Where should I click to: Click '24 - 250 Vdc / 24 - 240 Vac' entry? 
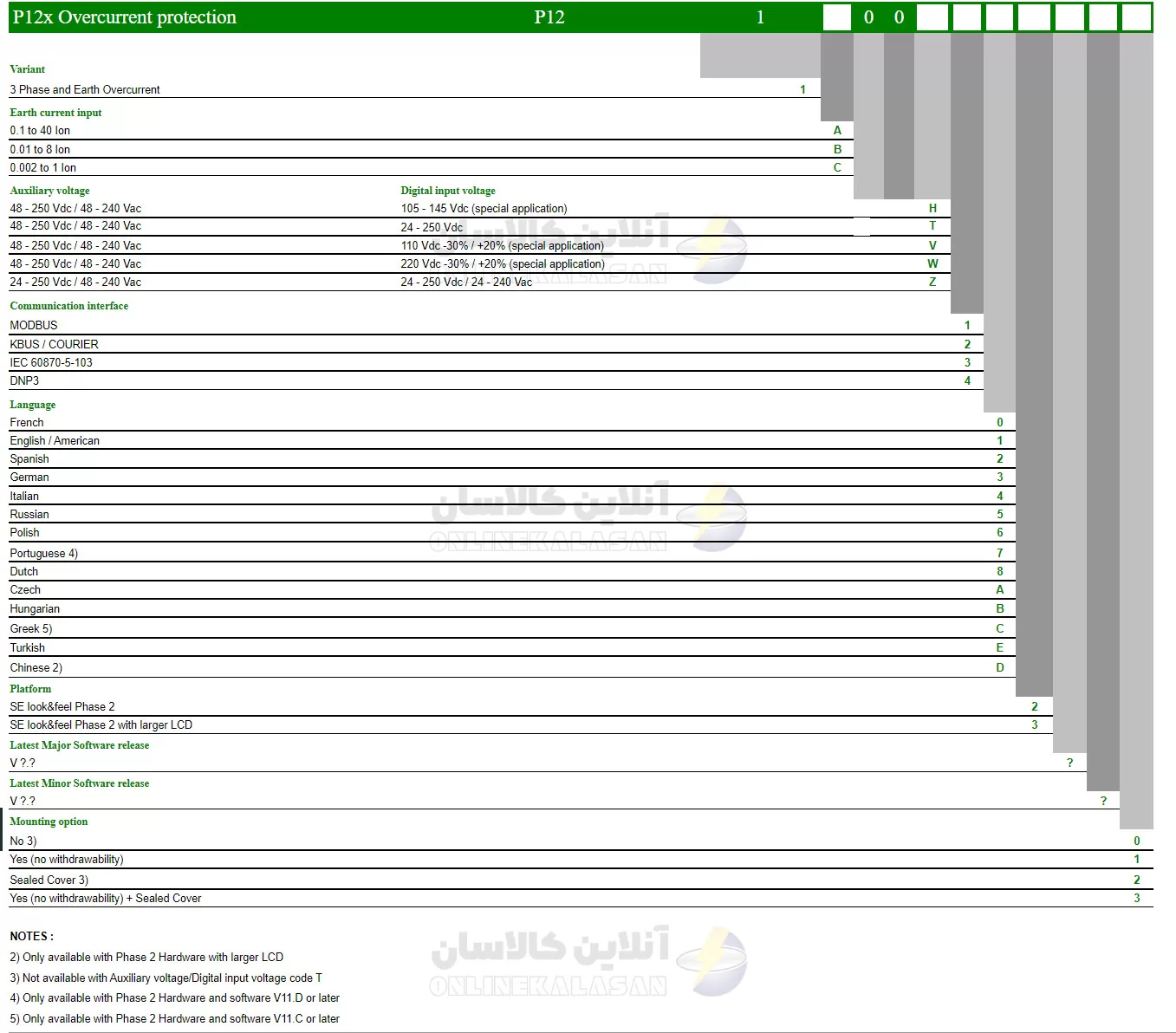tap(466, 282)
